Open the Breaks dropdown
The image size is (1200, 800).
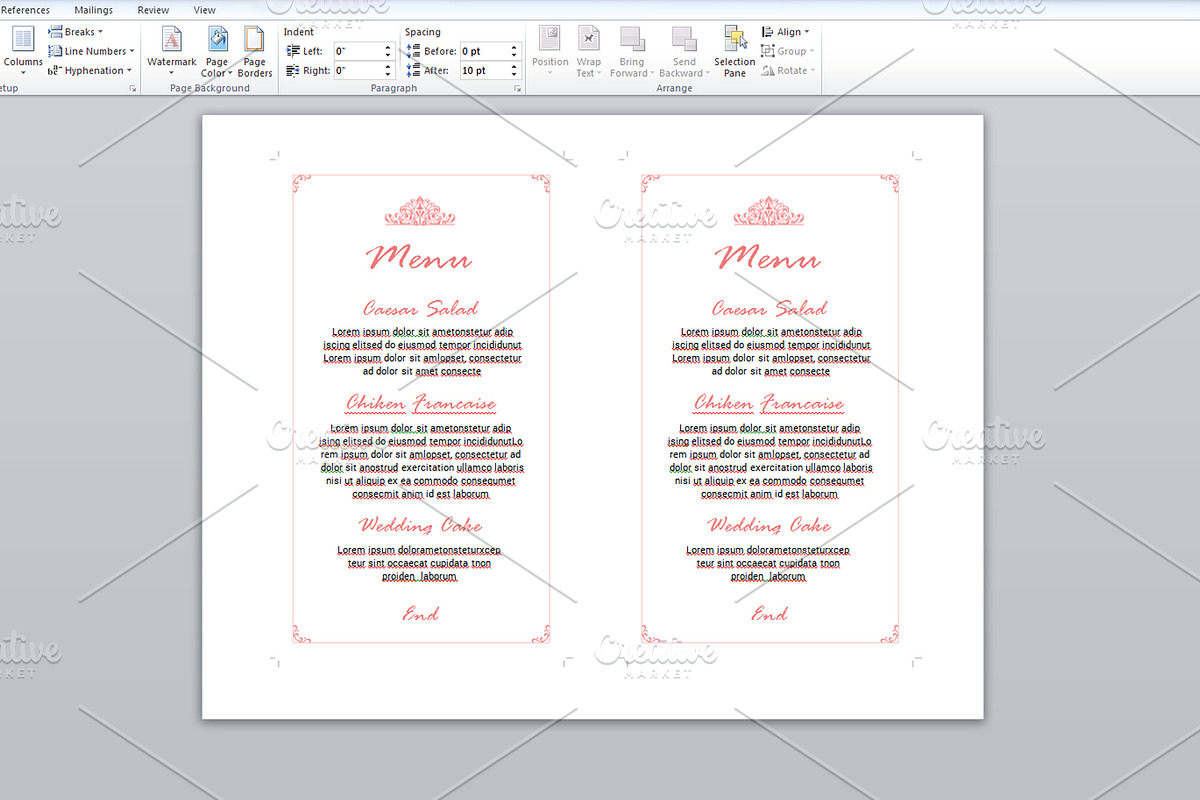tap(76, 31)
